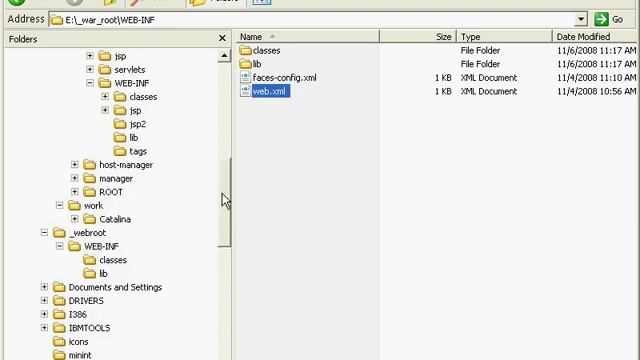The height and width of the screenshot is (360, 640).
Task: Click XML Document type in web.xml row
Action: [489, 91]
